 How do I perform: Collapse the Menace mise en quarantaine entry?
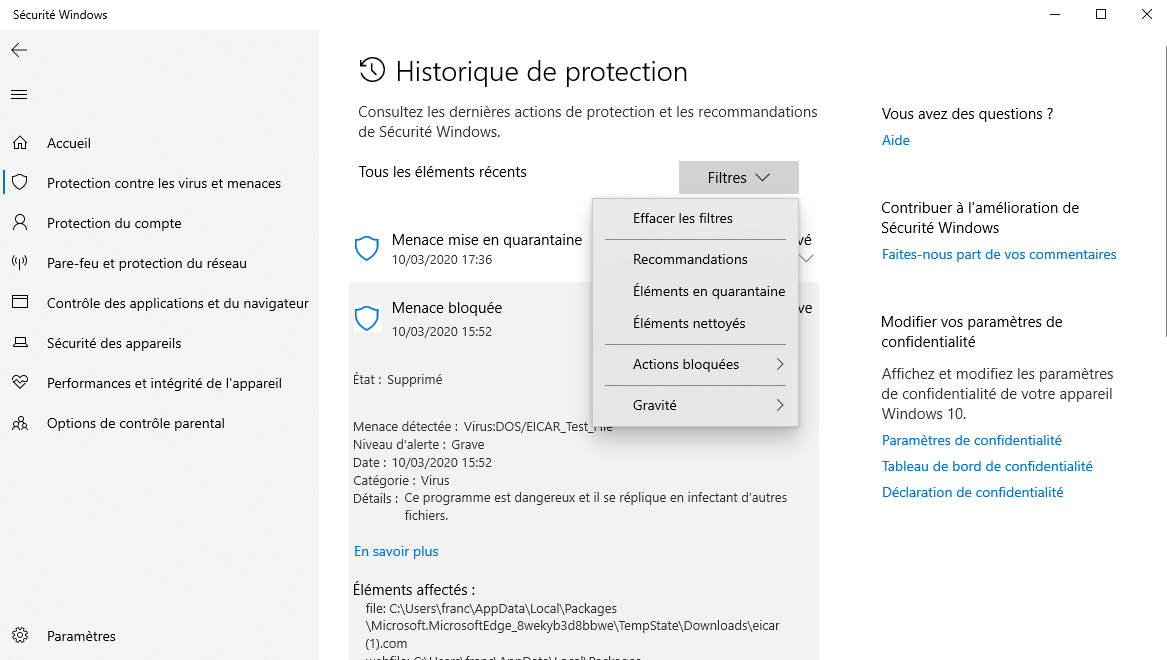coord(806,257)
